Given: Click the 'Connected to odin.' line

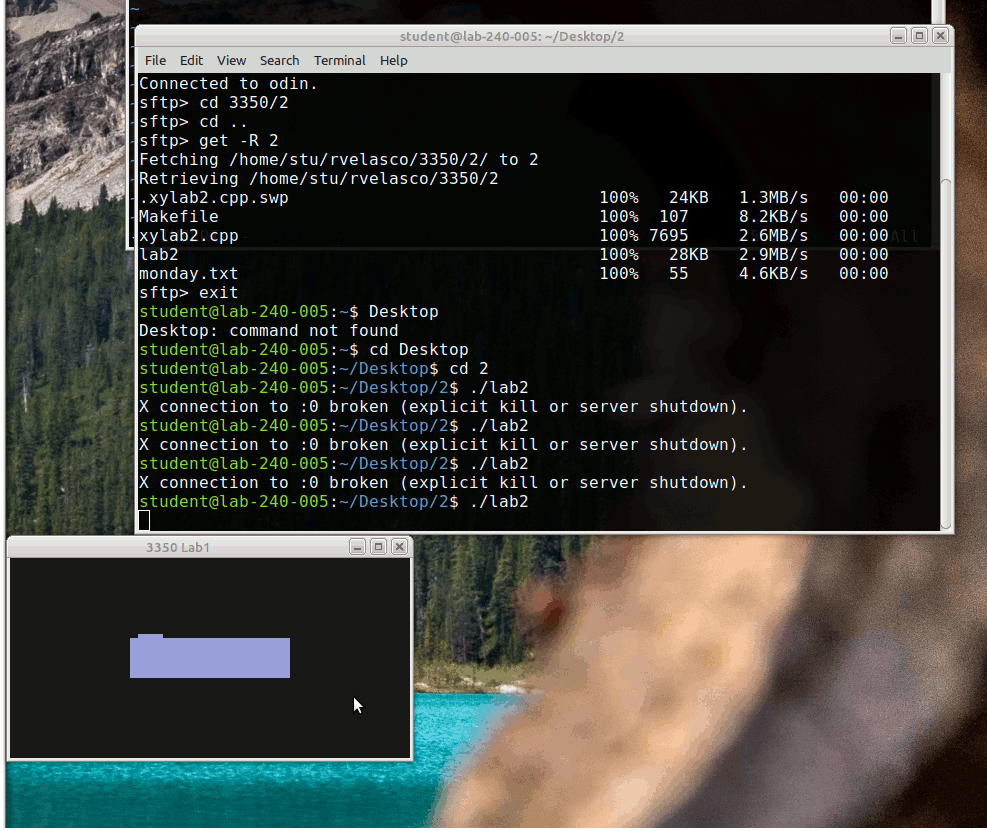Looking at the screenshot, I should click(228, 84).
